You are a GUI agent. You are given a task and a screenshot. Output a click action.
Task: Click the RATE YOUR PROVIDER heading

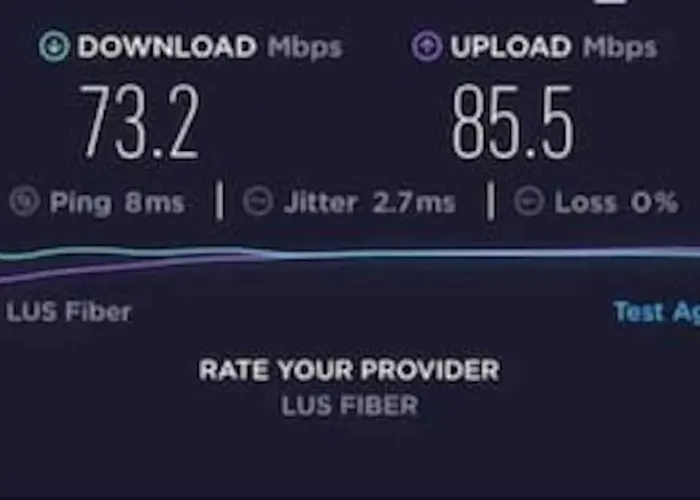349,370
